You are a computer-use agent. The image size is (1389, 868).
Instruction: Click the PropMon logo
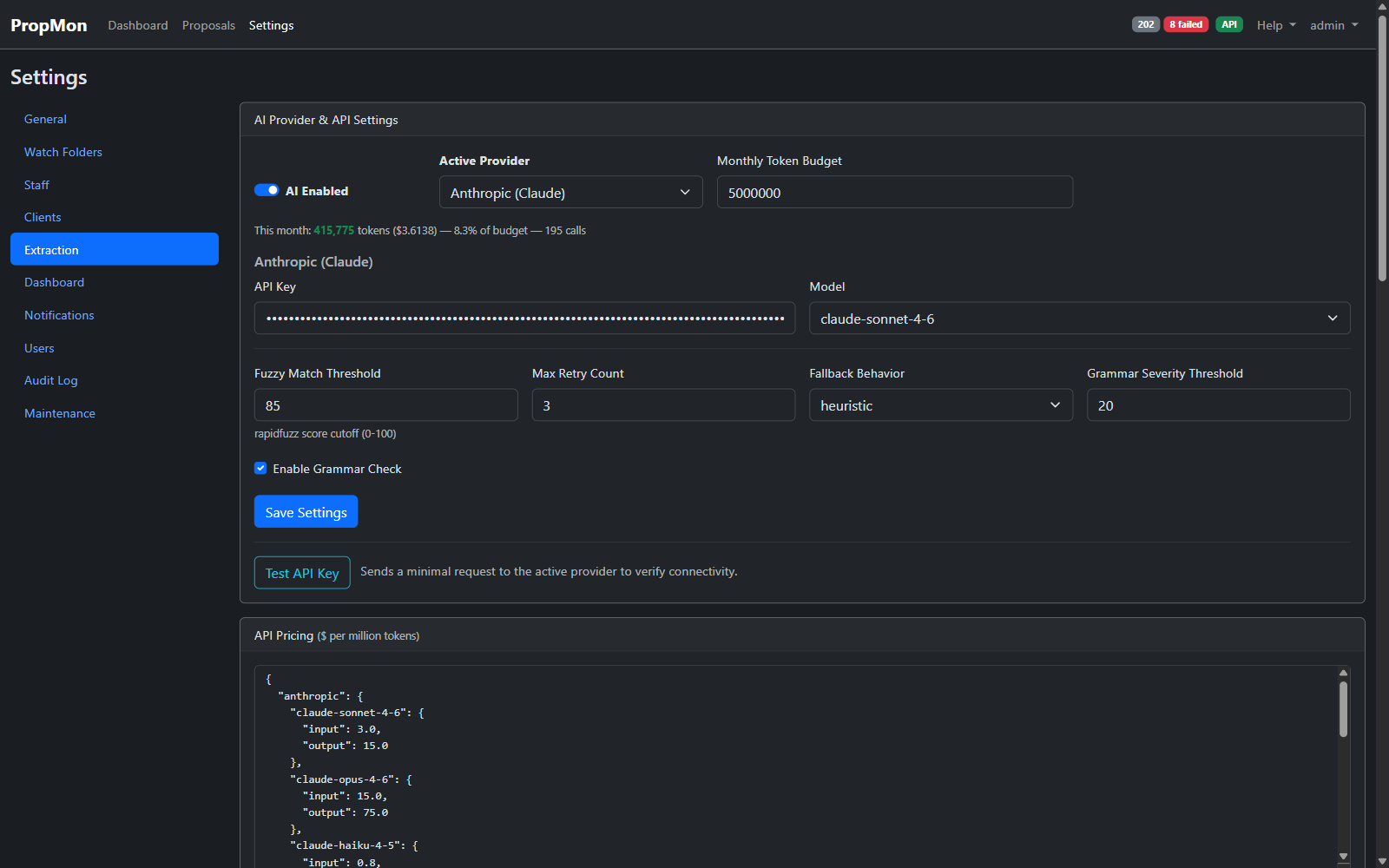click(x=48, y=25)
